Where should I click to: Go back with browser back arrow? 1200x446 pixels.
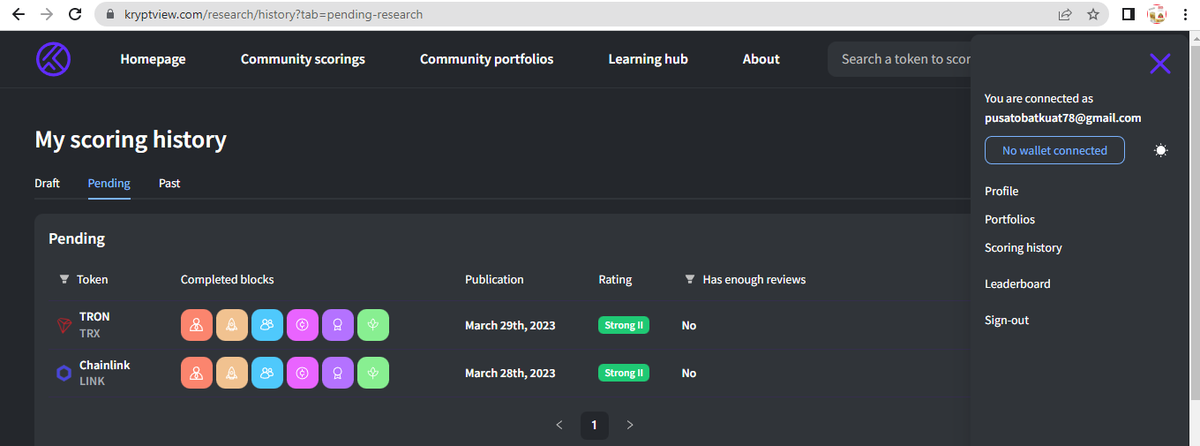pyautogui.click(x=17, y=15)
